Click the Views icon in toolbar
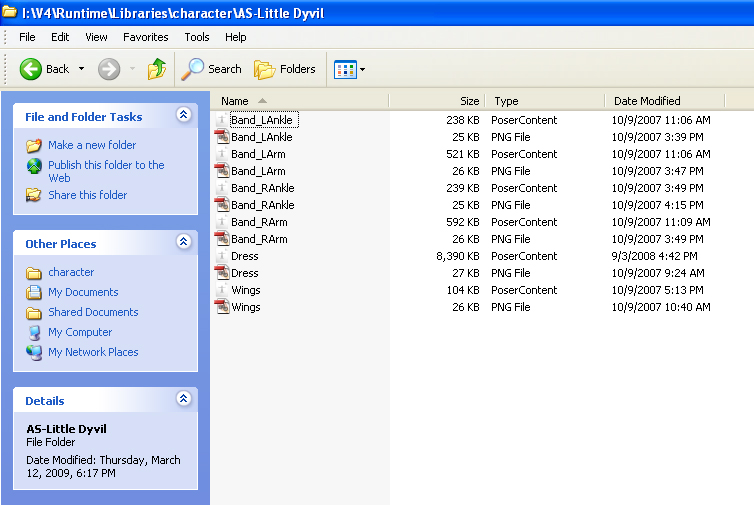Screen dimensions: 754x505 [345, 69]
